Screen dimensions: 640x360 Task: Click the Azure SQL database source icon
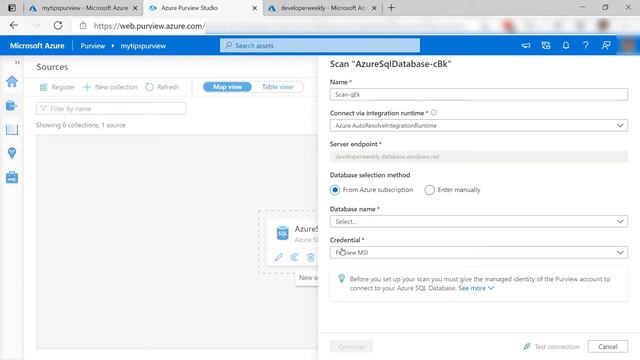click(x=282, y=233)
